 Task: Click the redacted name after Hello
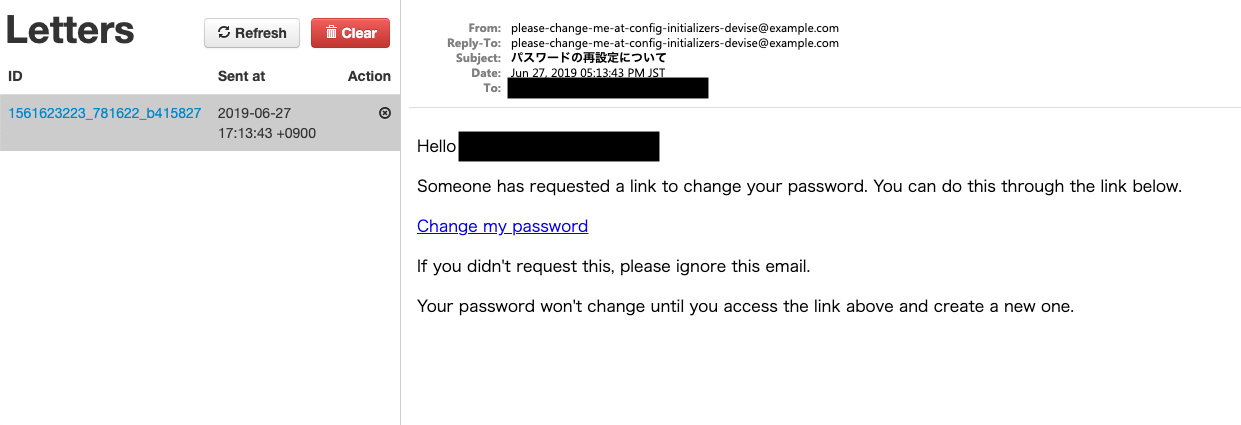(x=558, y=146)
